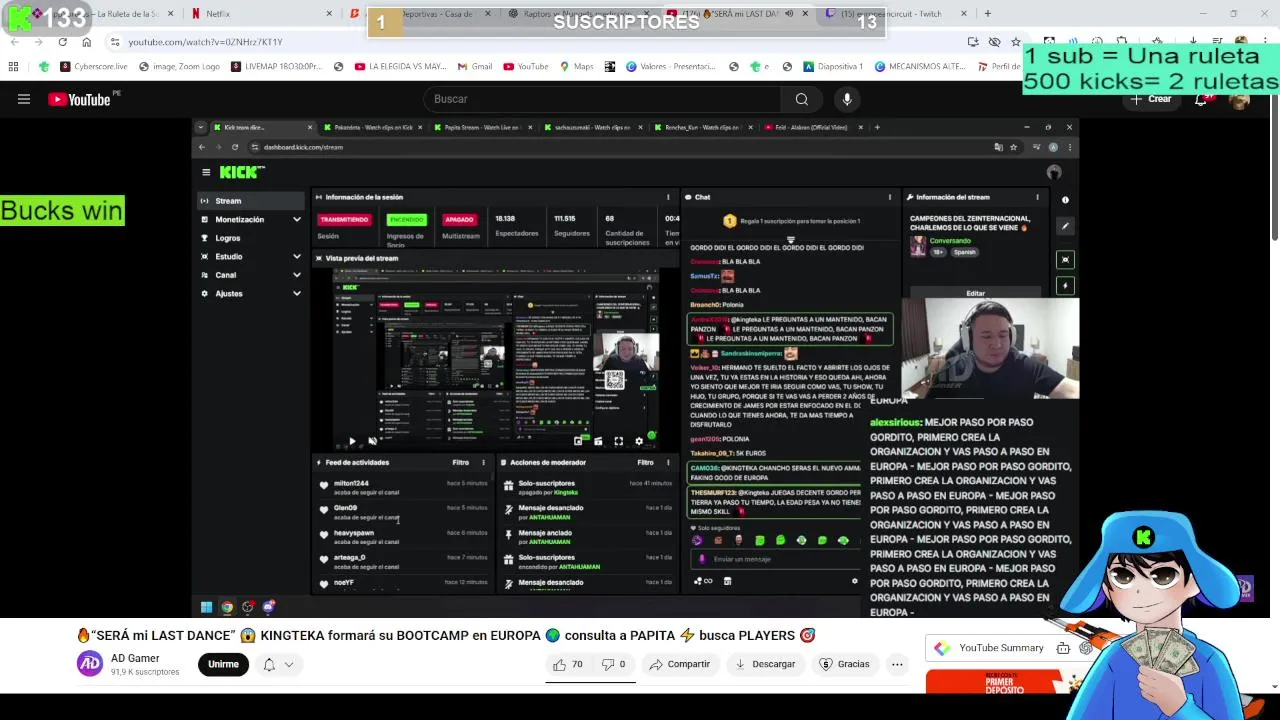
Task: Start voice search with the microphone icon
Action: [847, 99]
